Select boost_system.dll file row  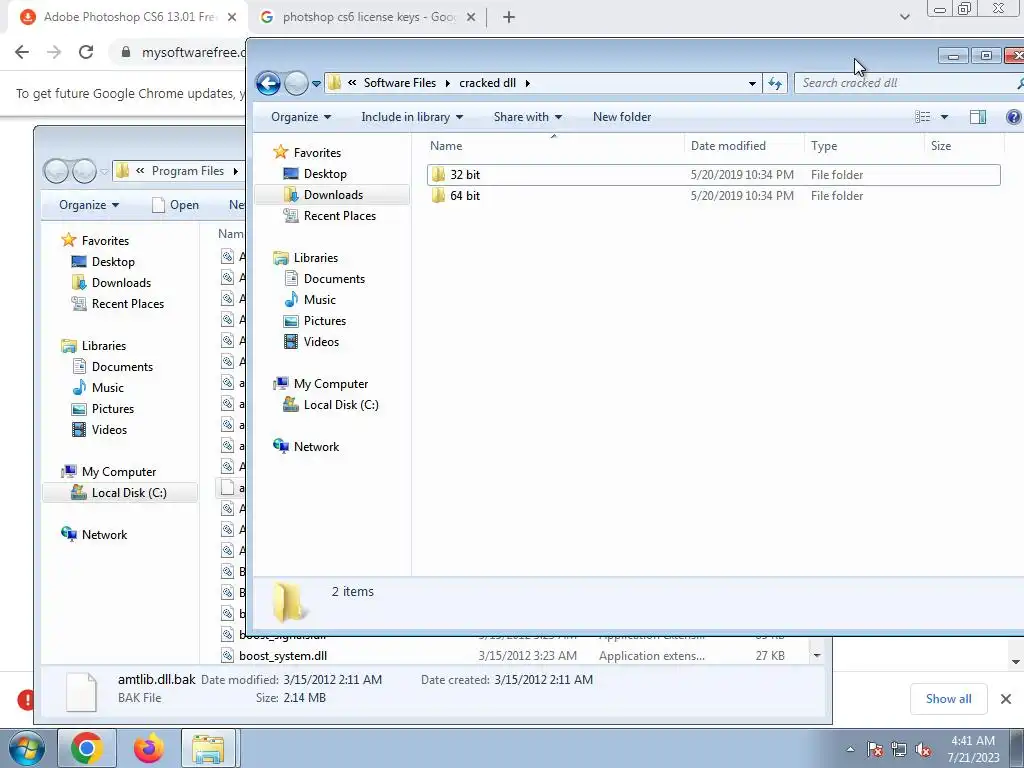(513, 656)
